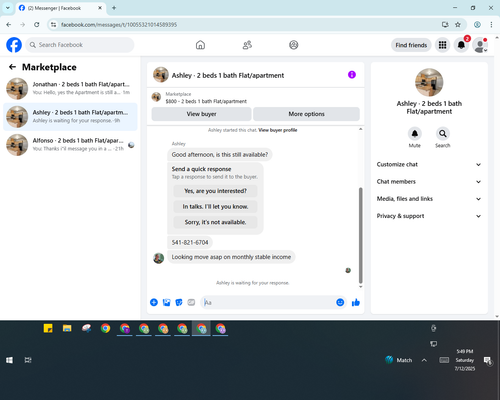Screen dimensions: 500x400
Task: Click the chat scrollbar thumb
Action: click(x=360, y=235)
